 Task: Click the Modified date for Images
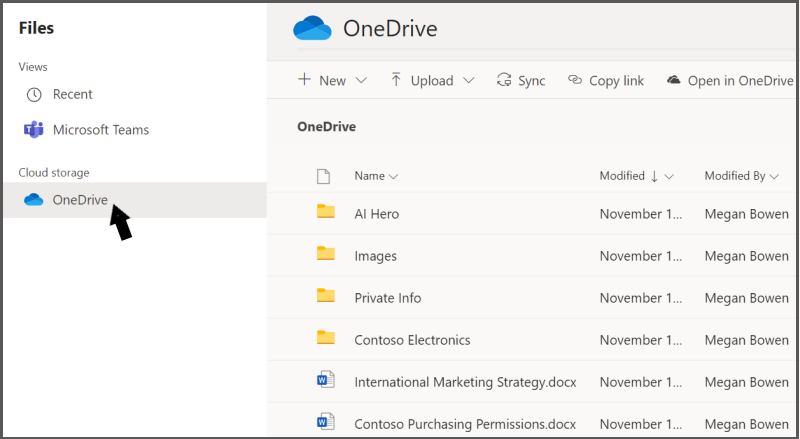pos(641,256)
